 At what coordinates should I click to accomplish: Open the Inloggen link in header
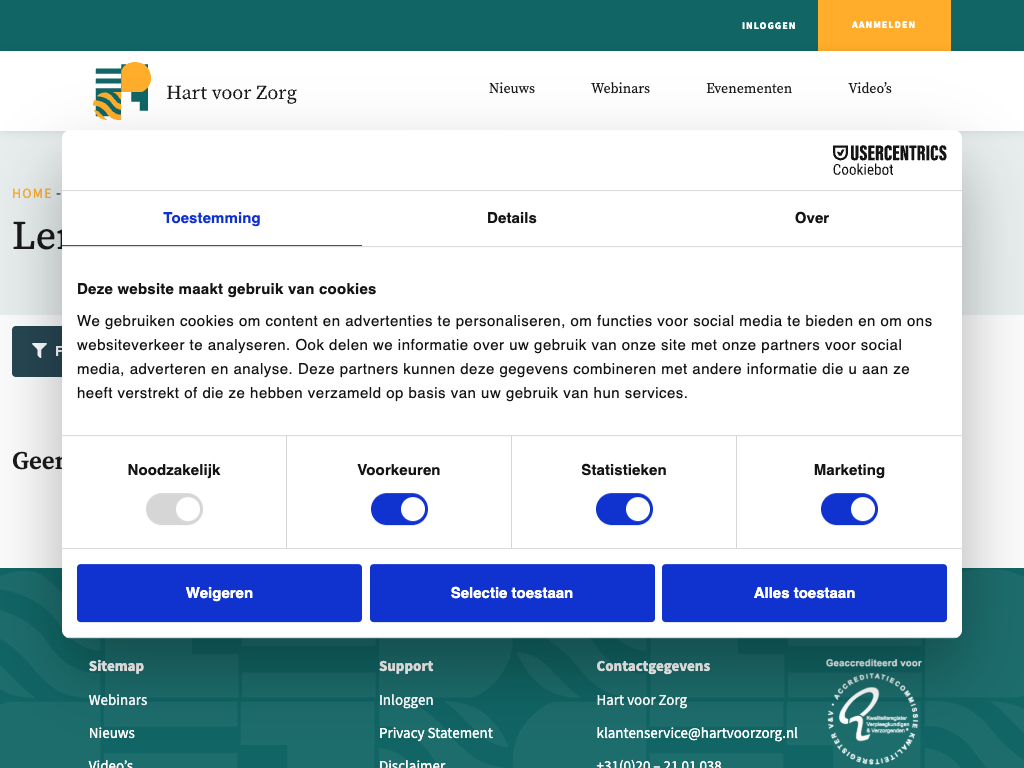768,26
